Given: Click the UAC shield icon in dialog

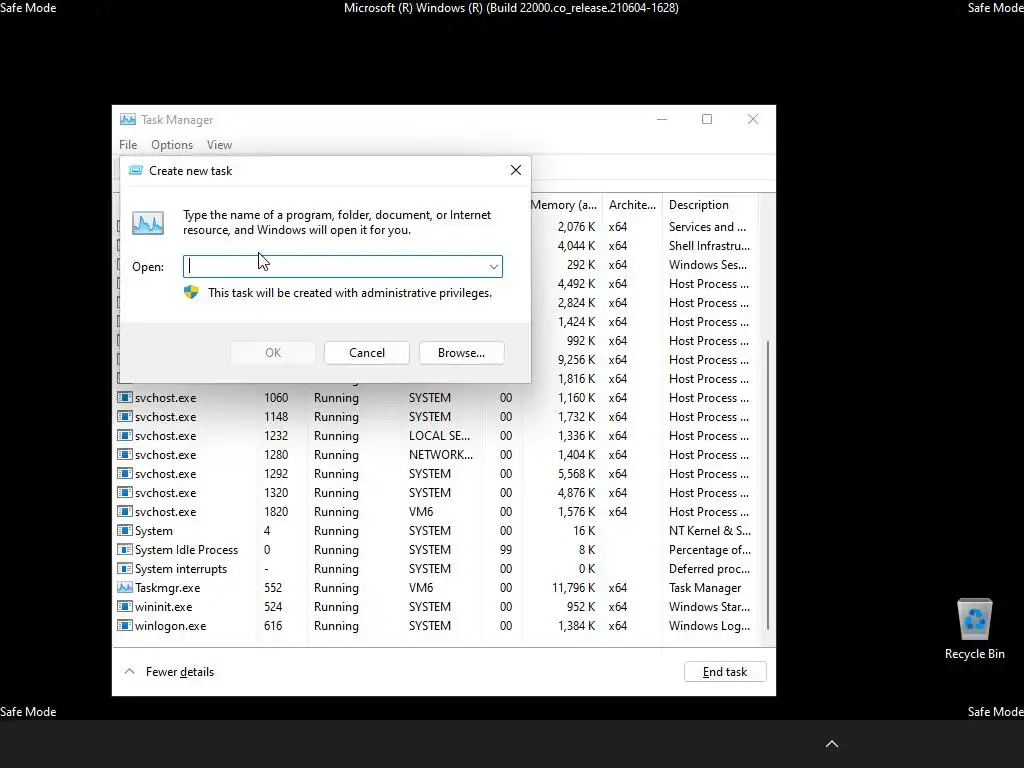Looking at the screenshot, I should pos(191,293).
